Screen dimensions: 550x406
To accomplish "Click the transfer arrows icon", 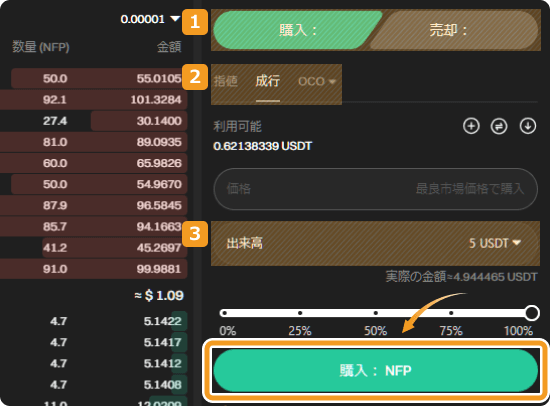I will pos(499,126).
